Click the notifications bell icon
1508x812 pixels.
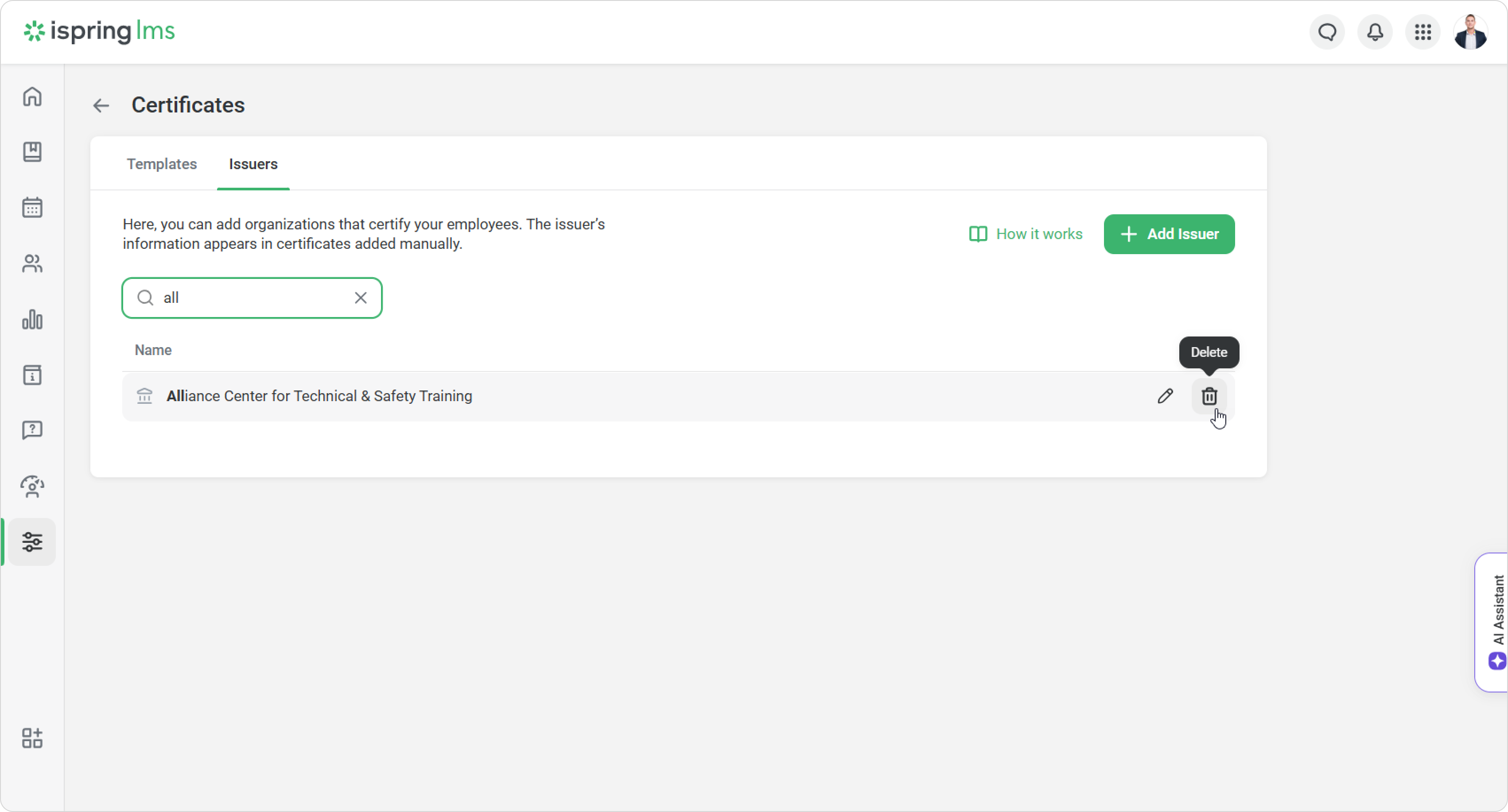click(1375, 32)
